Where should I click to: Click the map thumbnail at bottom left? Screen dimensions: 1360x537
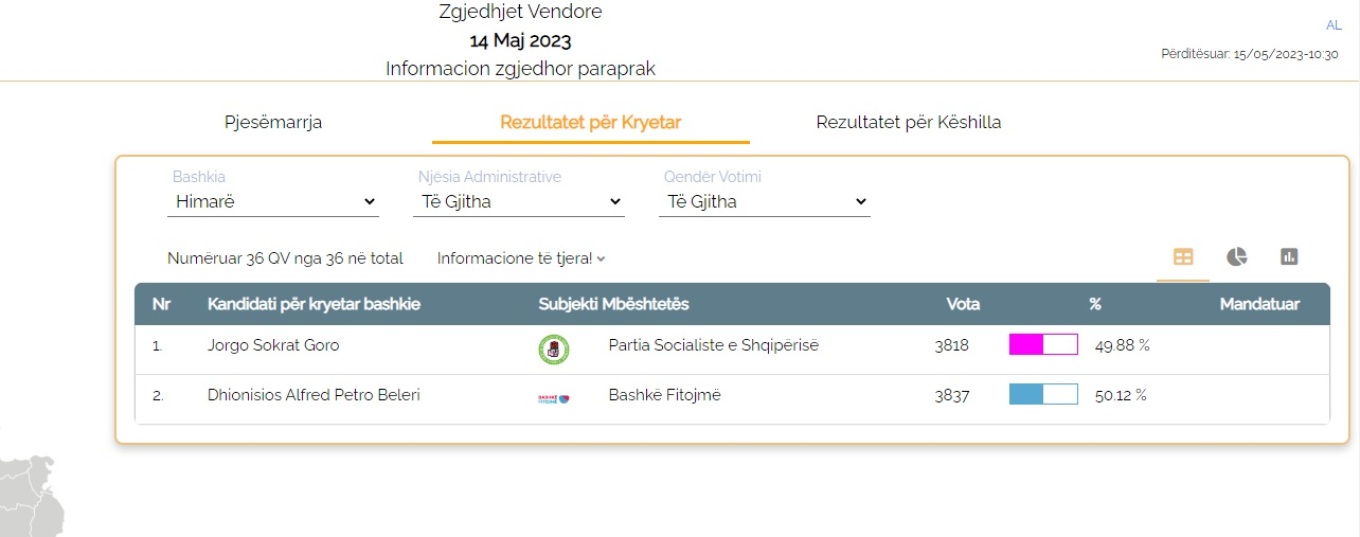point(30,496)
